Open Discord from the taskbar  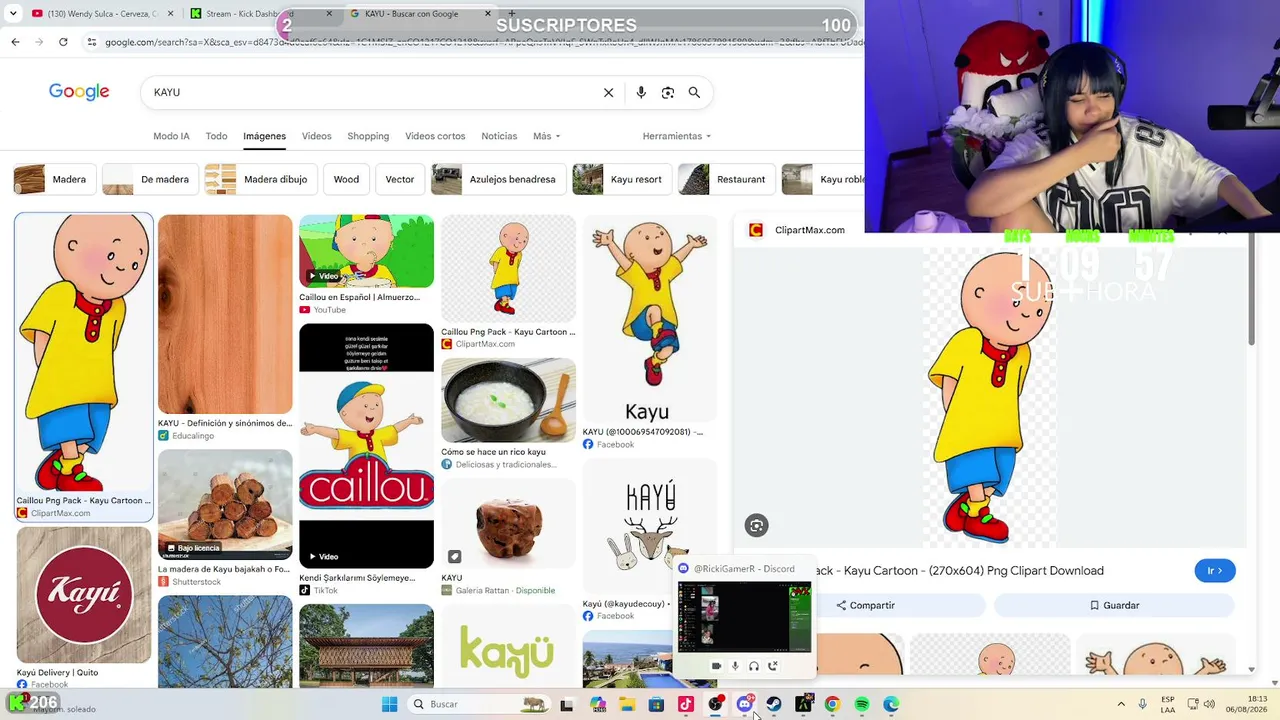point(744,704)
